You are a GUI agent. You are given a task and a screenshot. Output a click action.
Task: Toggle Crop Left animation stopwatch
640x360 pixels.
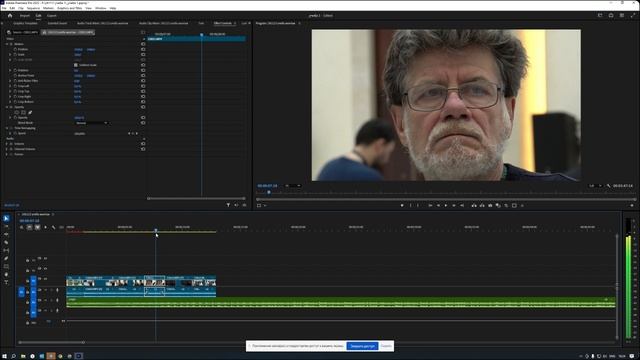(15, 86)
